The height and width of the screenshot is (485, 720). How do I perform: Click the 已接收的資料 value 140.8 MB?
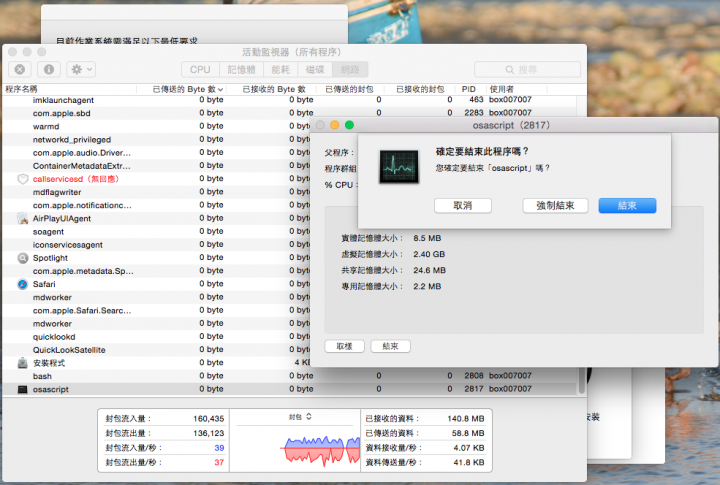point(466,418)
